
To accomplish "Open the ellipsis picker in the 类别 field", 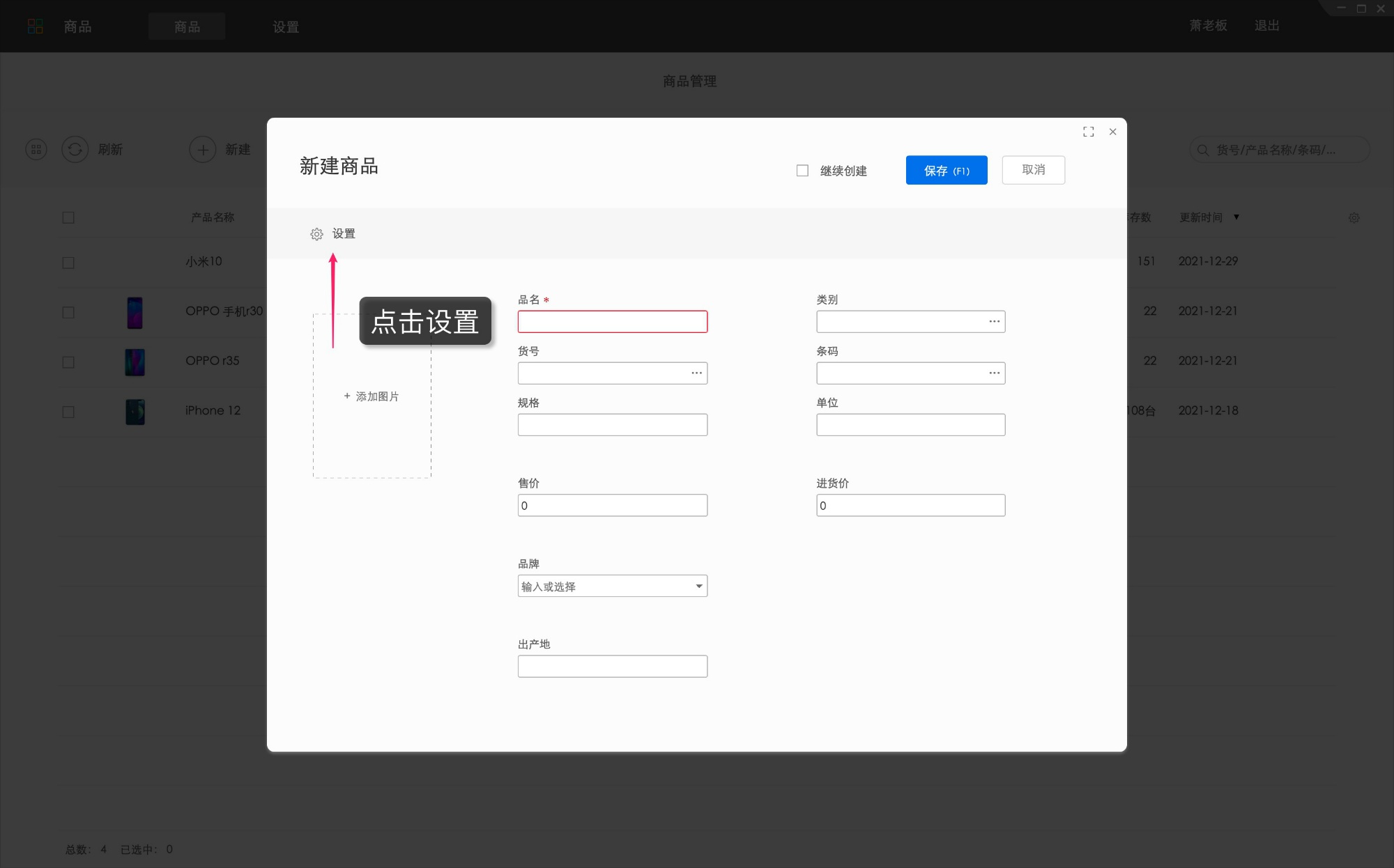I will tap(994, 322).
